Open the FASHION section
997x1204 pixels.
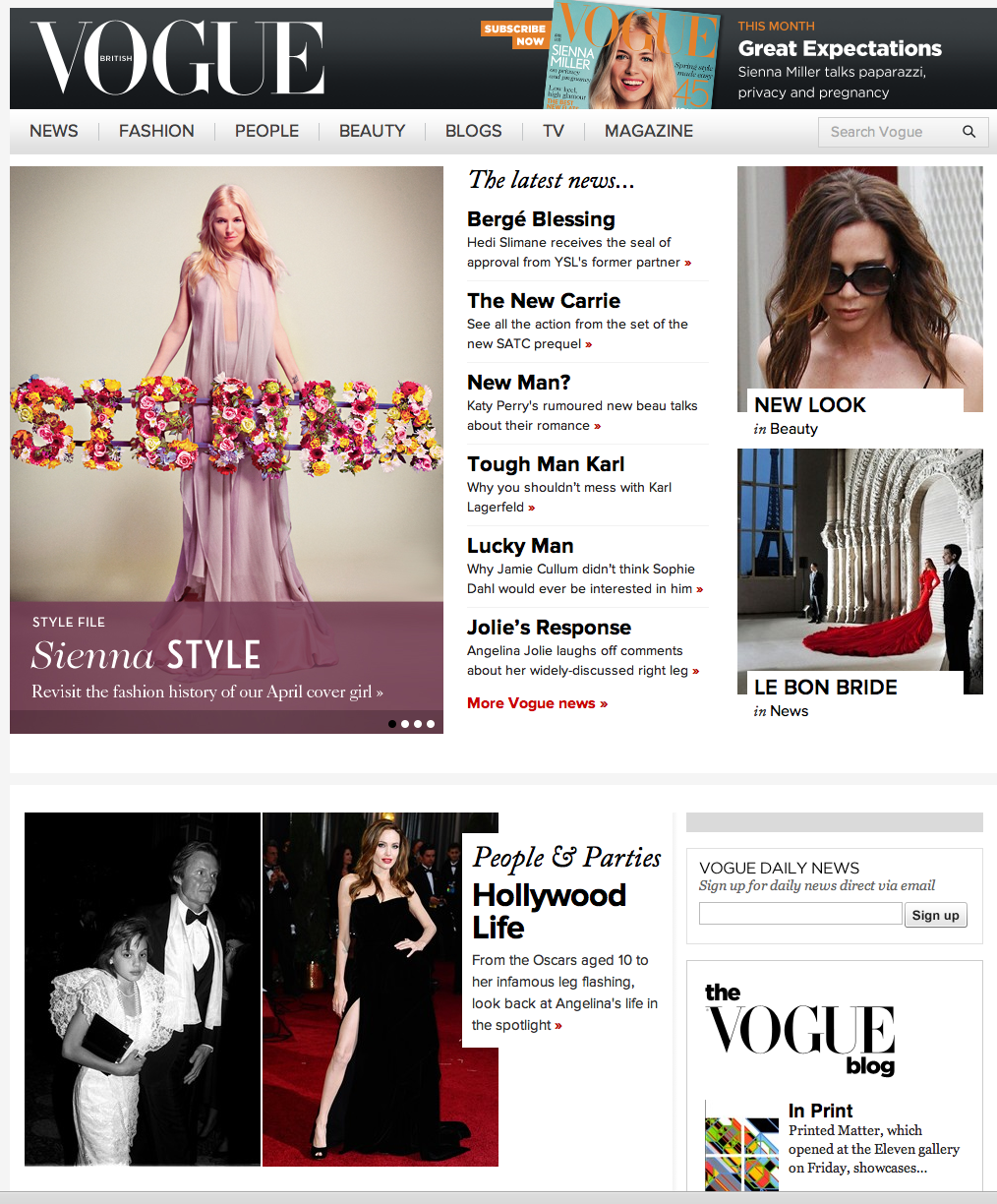pyautogui.click(x=156, y=131)
